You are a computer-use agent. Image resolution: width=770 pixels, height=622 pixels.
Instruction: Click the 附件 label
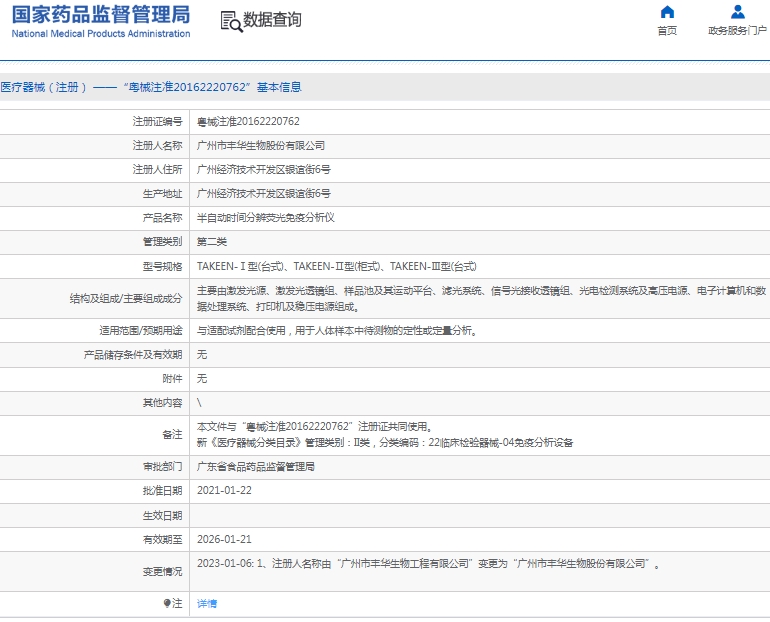(172, 379)
